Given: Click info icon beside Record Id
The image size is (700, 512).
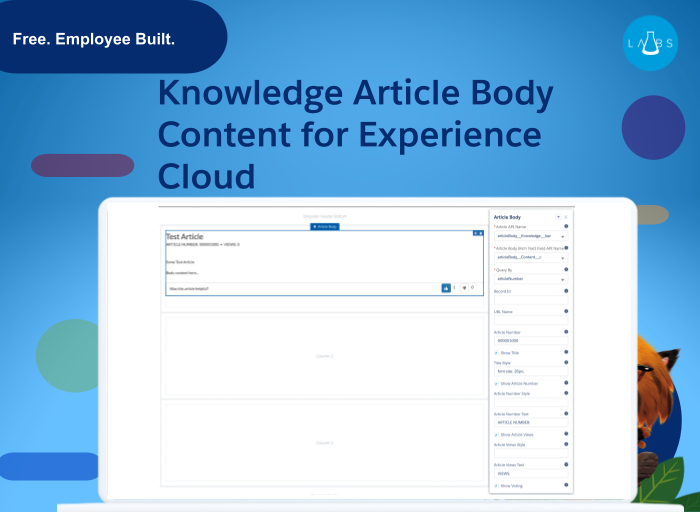Looking at the screenshot, I should [x=567, y=291].
